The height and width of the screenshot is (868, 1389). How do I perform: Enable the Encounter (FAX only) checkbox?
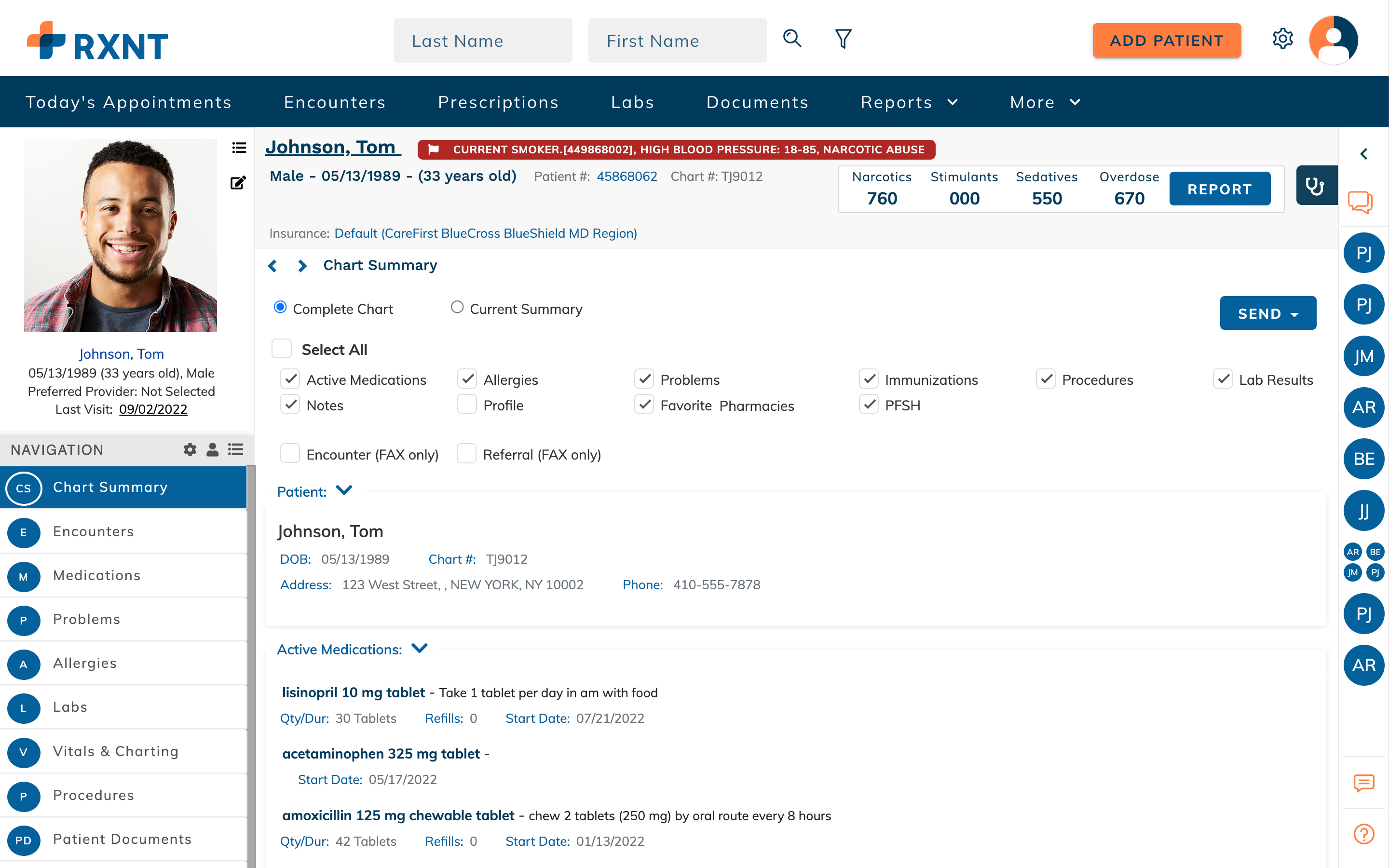pyautogui.click(x=290, y=453)
